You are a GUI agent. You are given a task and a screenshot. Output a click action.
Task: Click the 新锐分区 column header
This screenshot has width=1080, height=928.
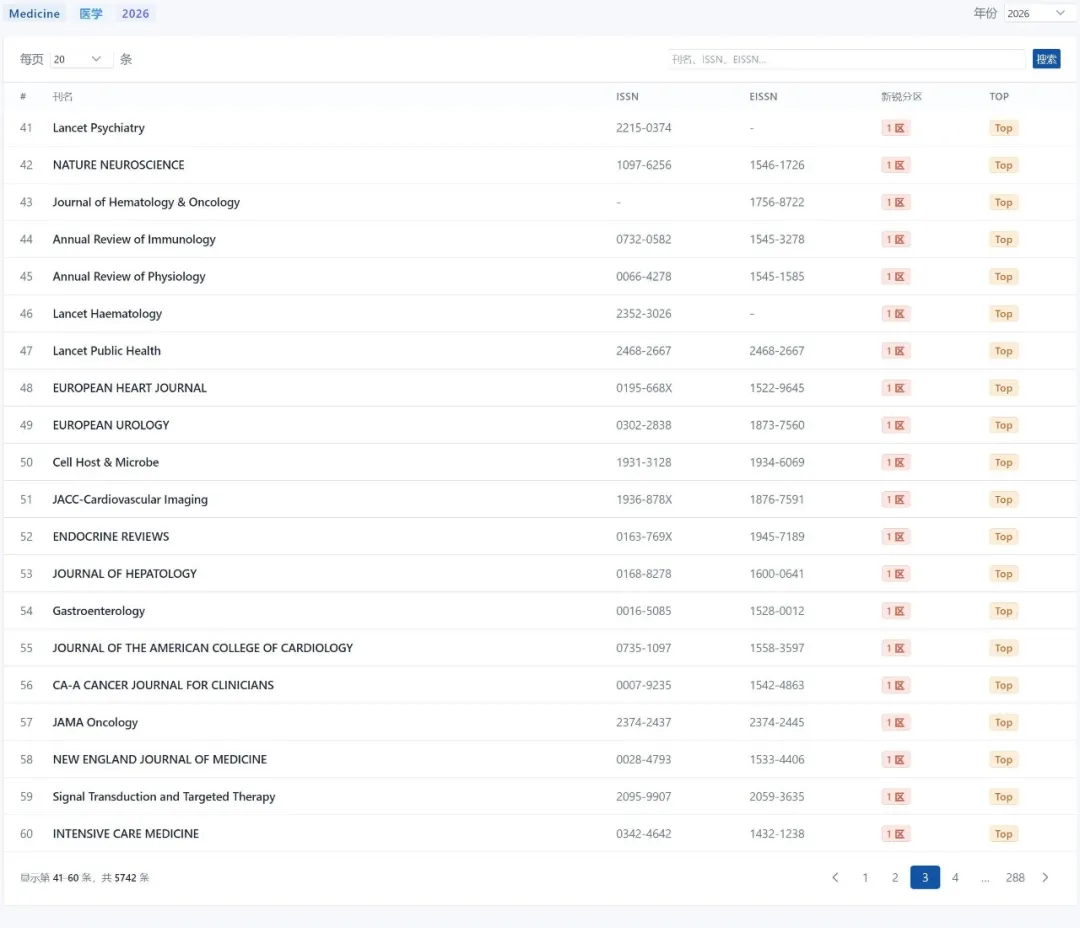click(900, 97)
